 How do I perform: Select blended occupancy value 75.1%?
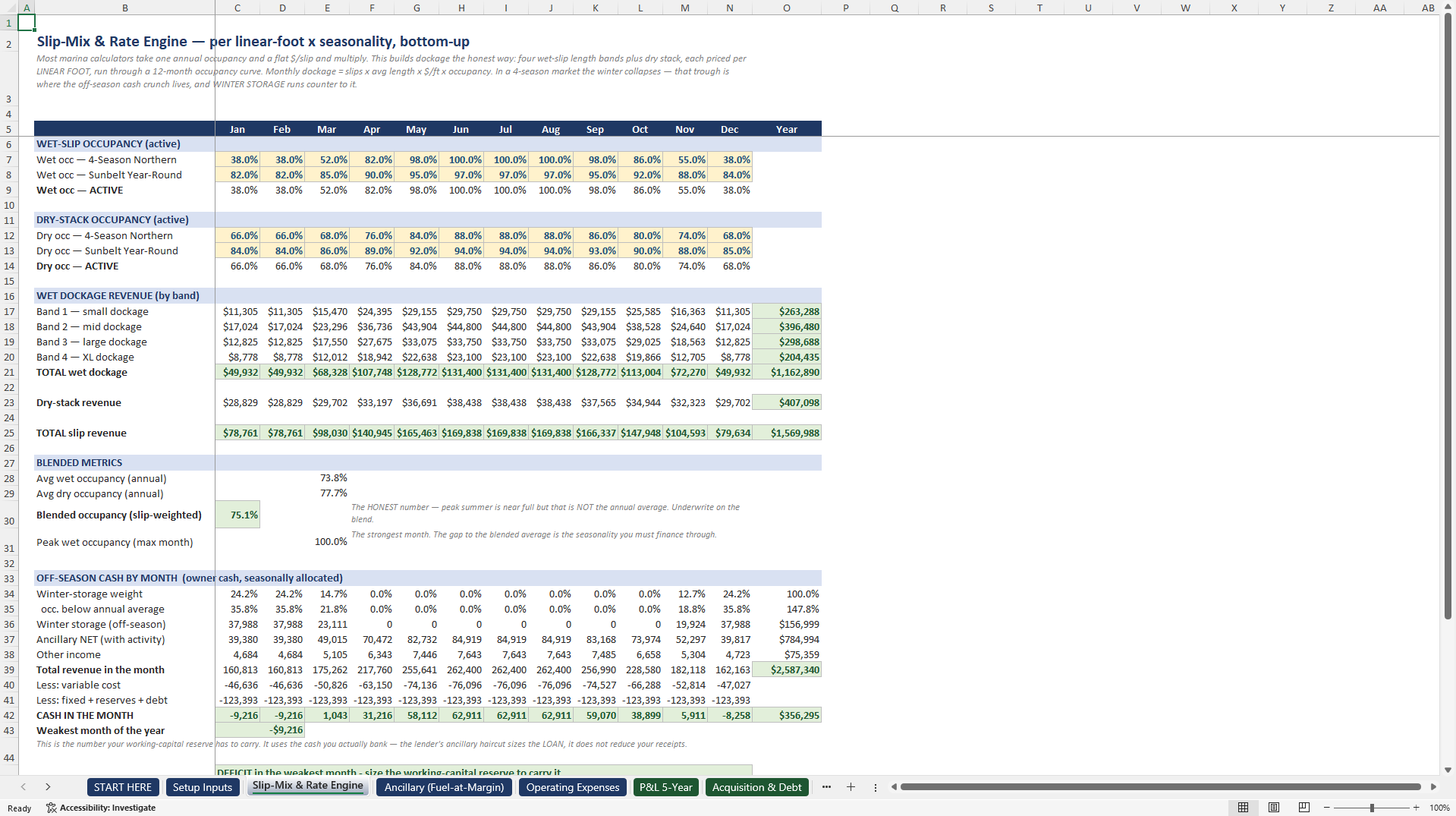pyautogui.click(x=237, y=515)
